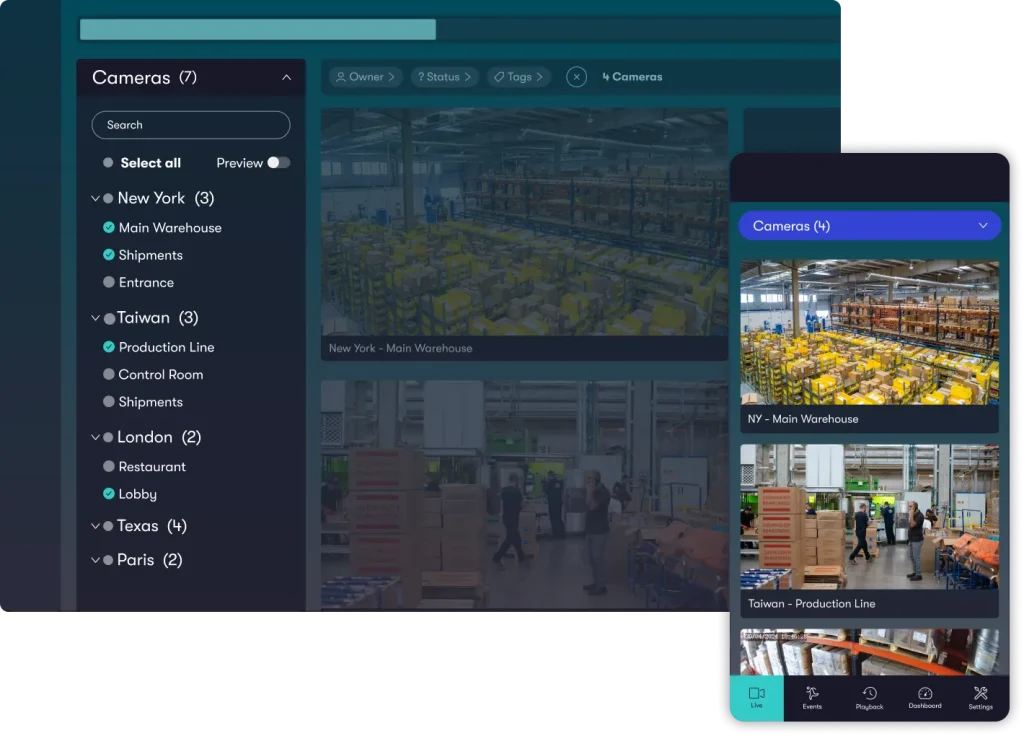Viewport: 1024px width, 736px height.
Task: Click the 'NY - Main Warehouse' caption in mobile app
Action: 803,419
